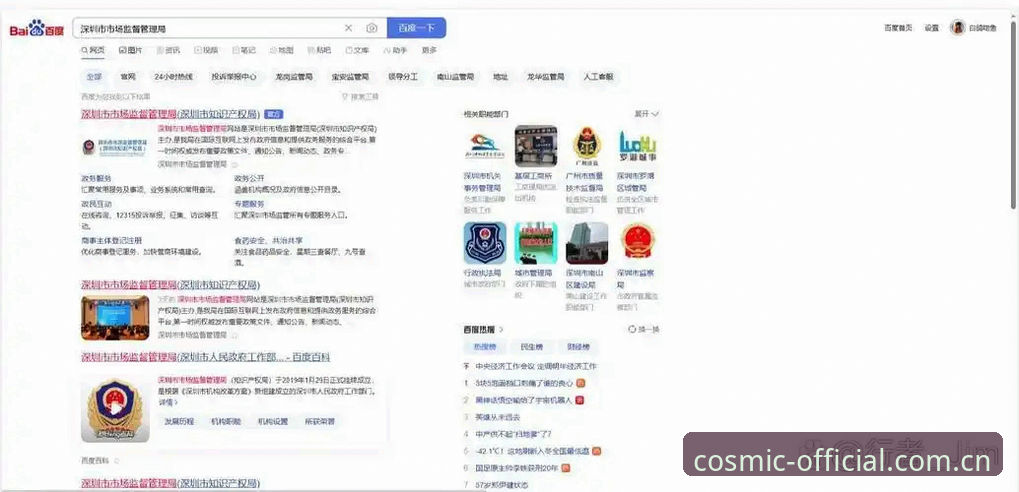Viewport: 1019px width, 492px height.
Task: Select the 地址 filter chip
Action: point(500,77)
